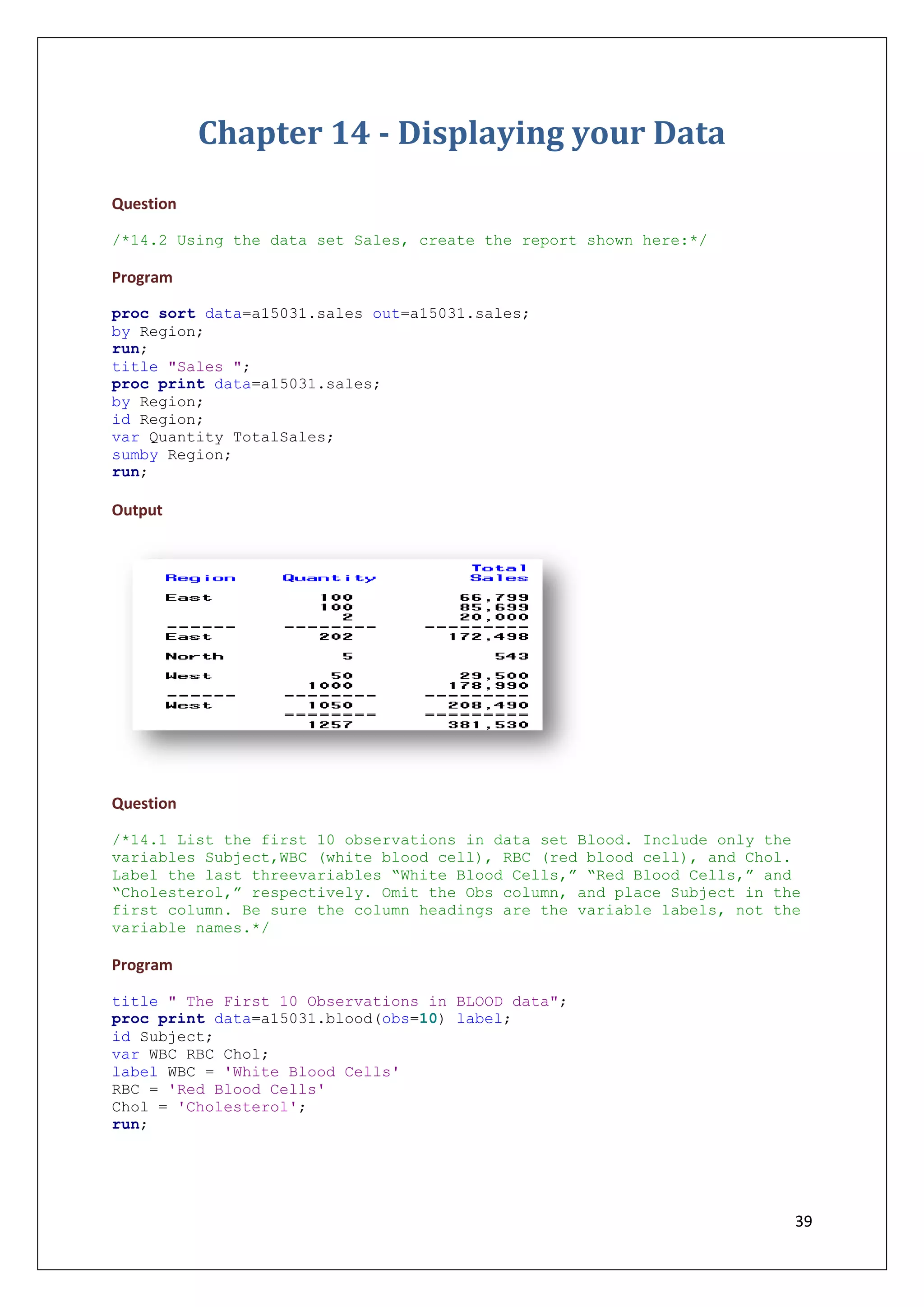Click the 'Total Sales' column header in output
Viewport: 924px width, 1307px height.
(x=499, y=573)
